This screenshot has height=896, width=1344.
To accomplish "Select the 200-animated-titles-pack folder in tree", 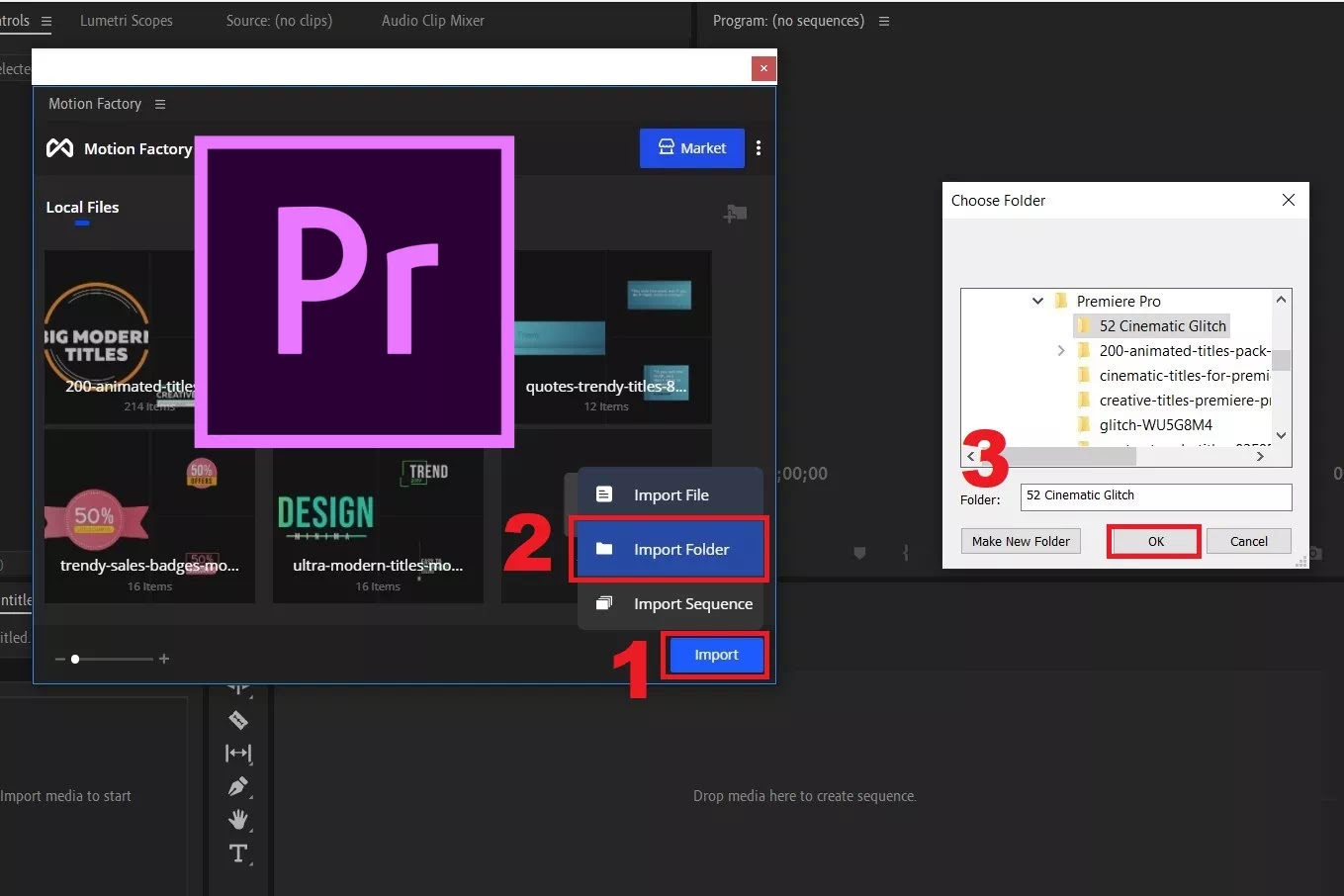I will point(1184,350).
